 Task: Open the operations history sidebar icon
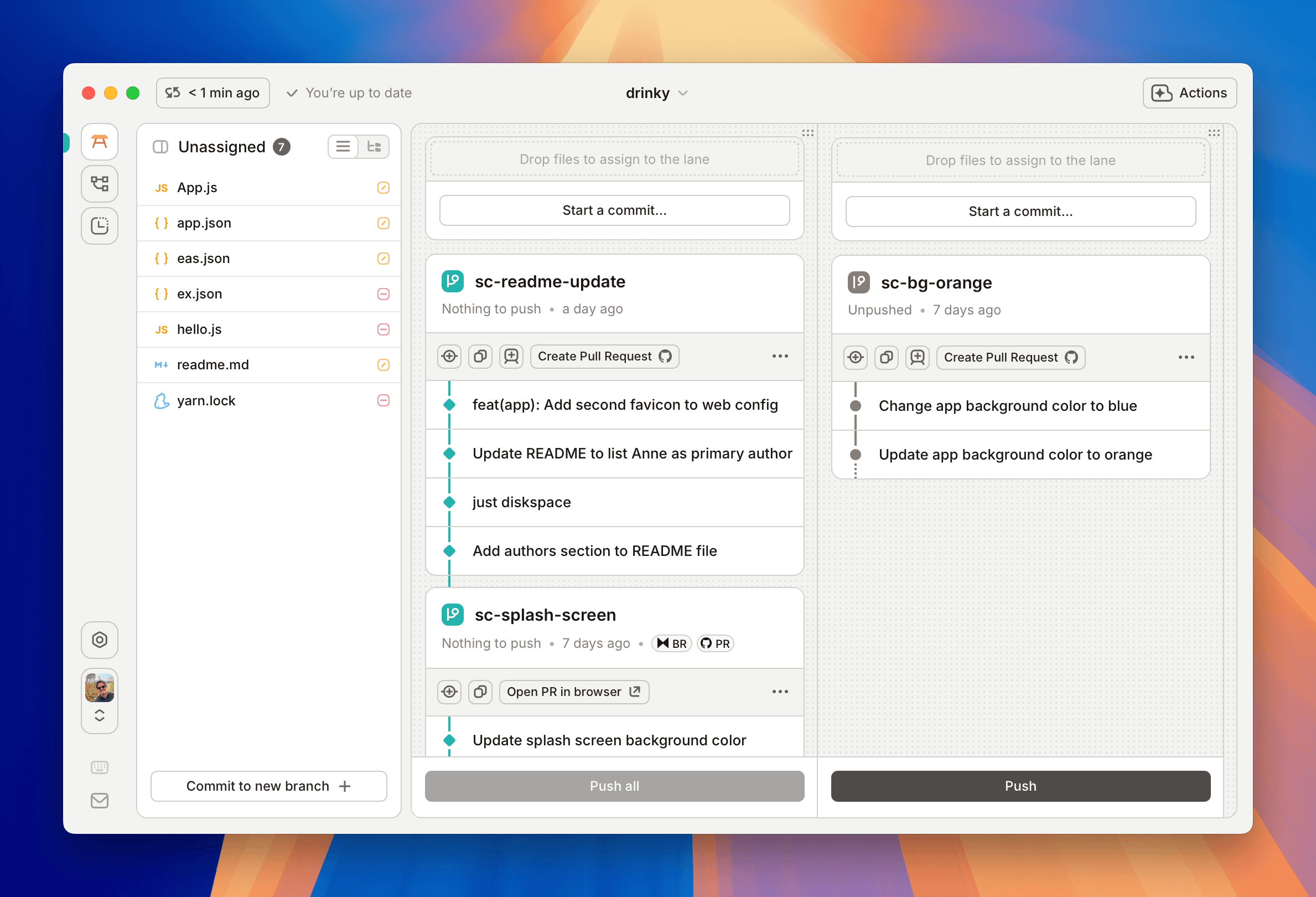[x=100, y=225]
